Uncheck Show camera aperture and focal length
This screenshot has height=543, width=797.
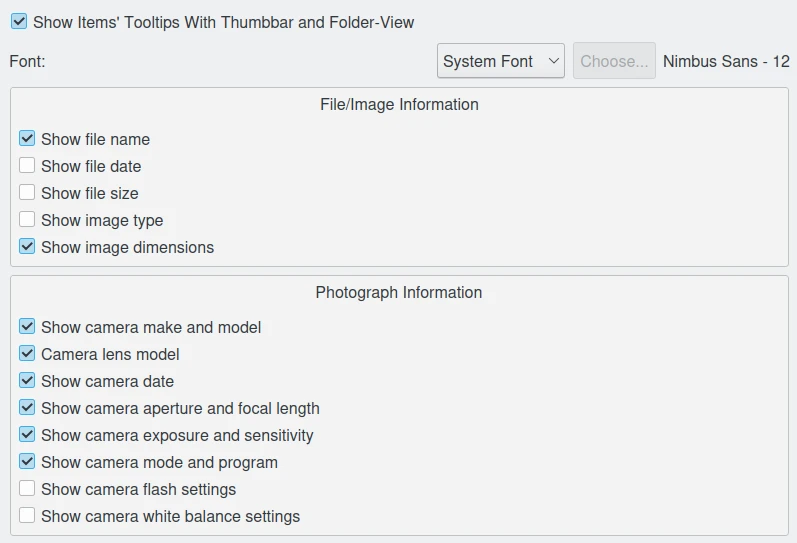click(x=27, y=408)
